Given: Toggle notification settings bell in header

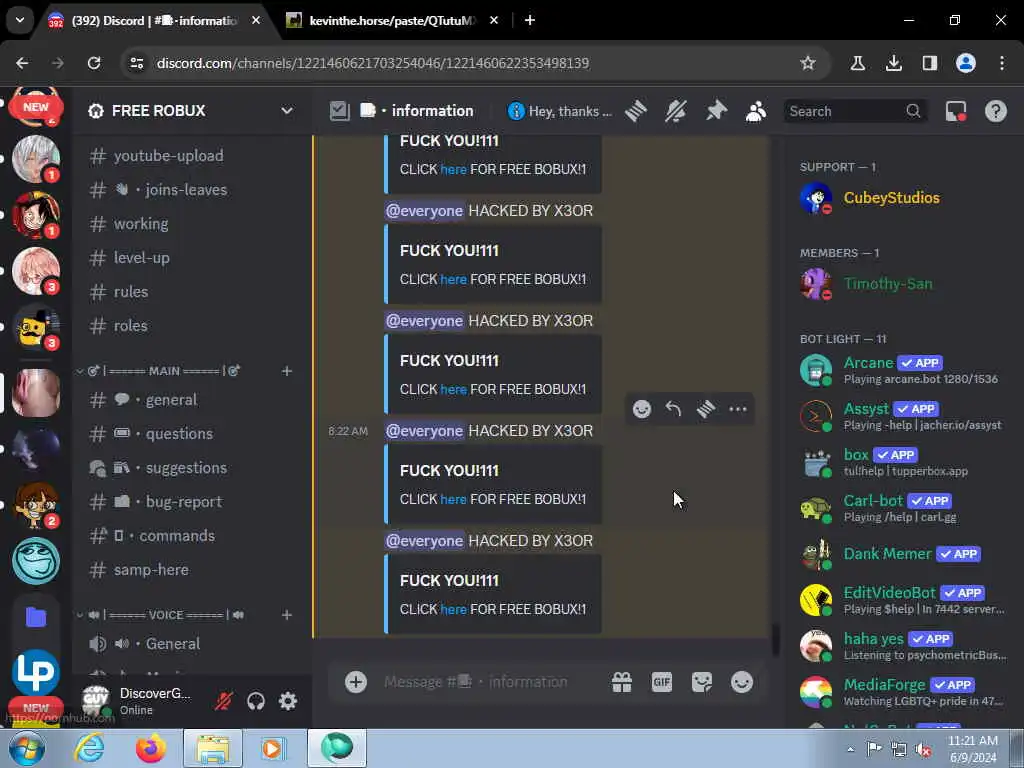Looking at the screenshot, I should tap(676, 111).
